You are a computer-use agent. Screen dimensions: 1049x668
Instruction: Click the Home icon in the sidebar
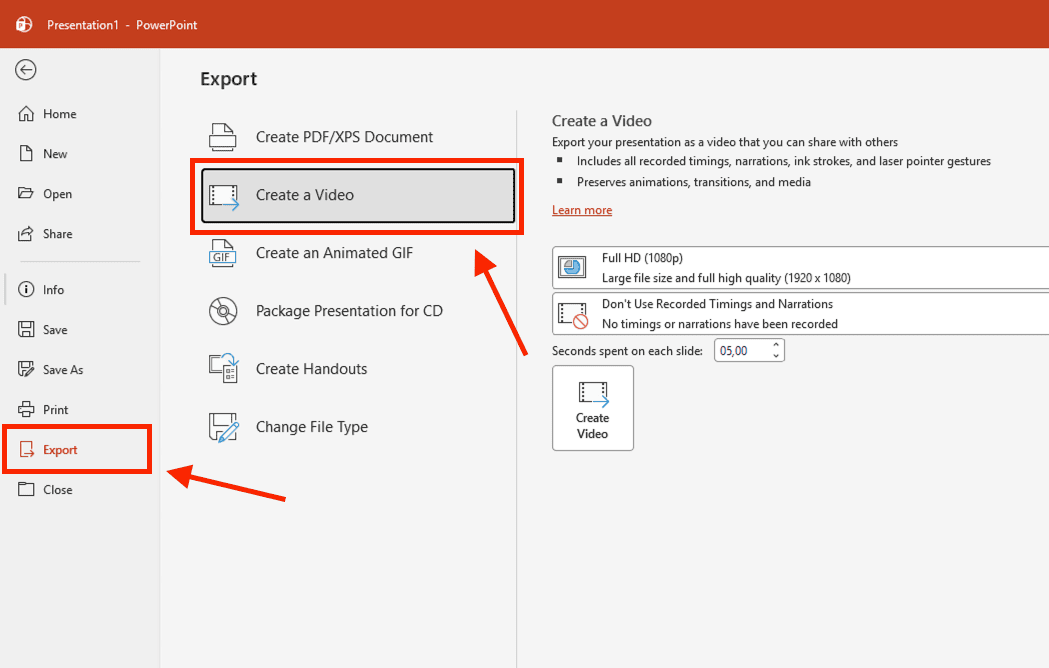pos(26,114)
